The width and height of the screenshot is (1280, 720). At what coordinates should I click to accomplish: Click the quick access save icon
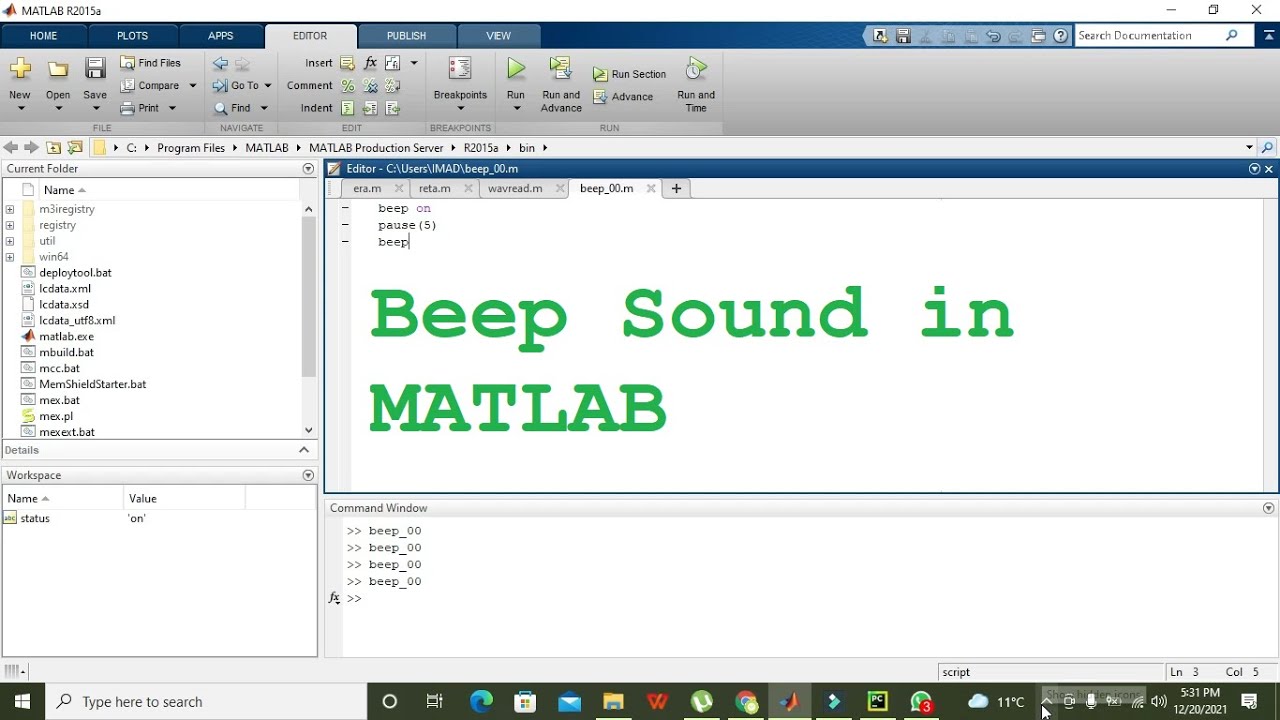point(903,36)
